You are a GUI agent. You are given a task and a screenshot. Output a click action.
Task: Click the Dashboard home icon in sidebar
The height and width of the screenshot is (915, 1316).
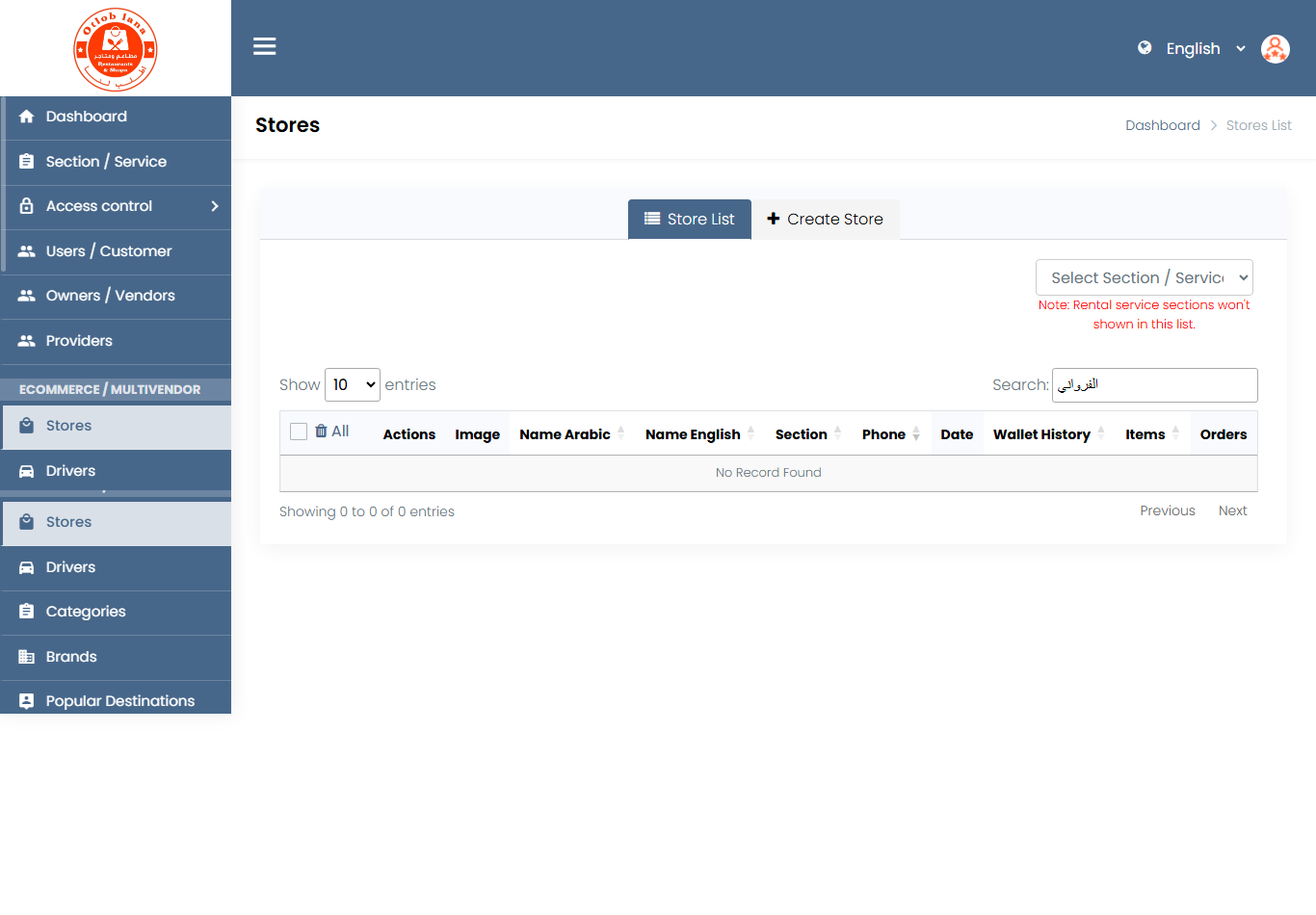[x=27, y=117]
